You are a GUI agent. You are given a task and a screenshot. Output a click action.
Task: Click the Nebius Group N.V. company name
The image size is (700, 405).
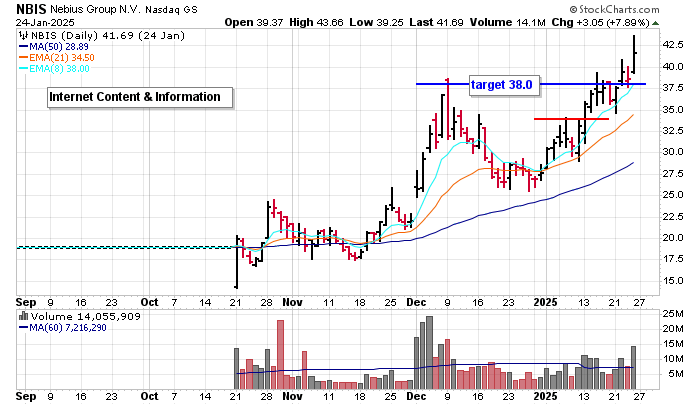coord(95,9)
